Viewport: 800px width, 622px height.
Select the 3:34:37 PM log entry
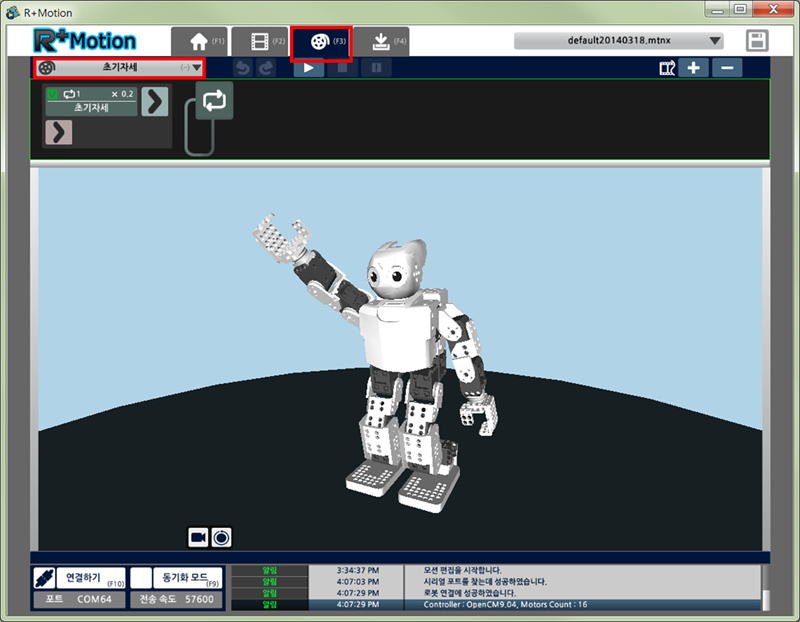tap(496, 570)
